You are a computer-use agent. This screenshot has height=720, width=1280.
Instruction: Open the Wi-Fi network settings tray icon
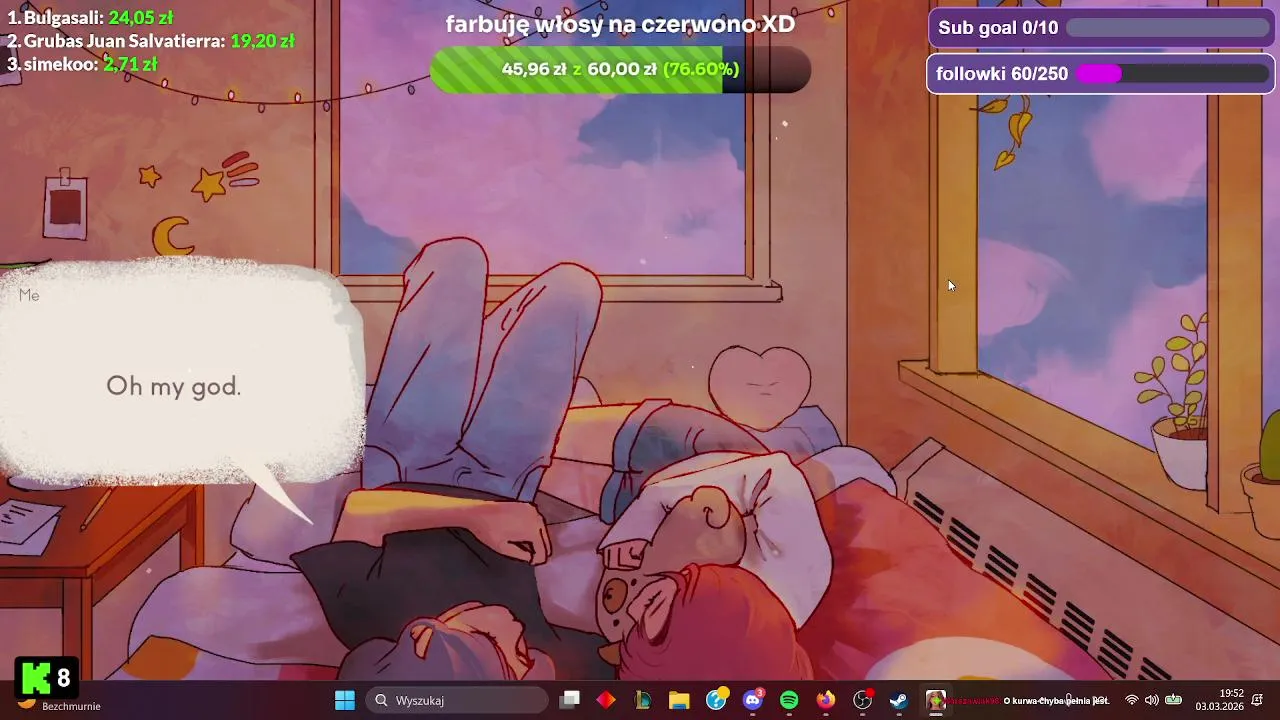tap(1132, 700)
